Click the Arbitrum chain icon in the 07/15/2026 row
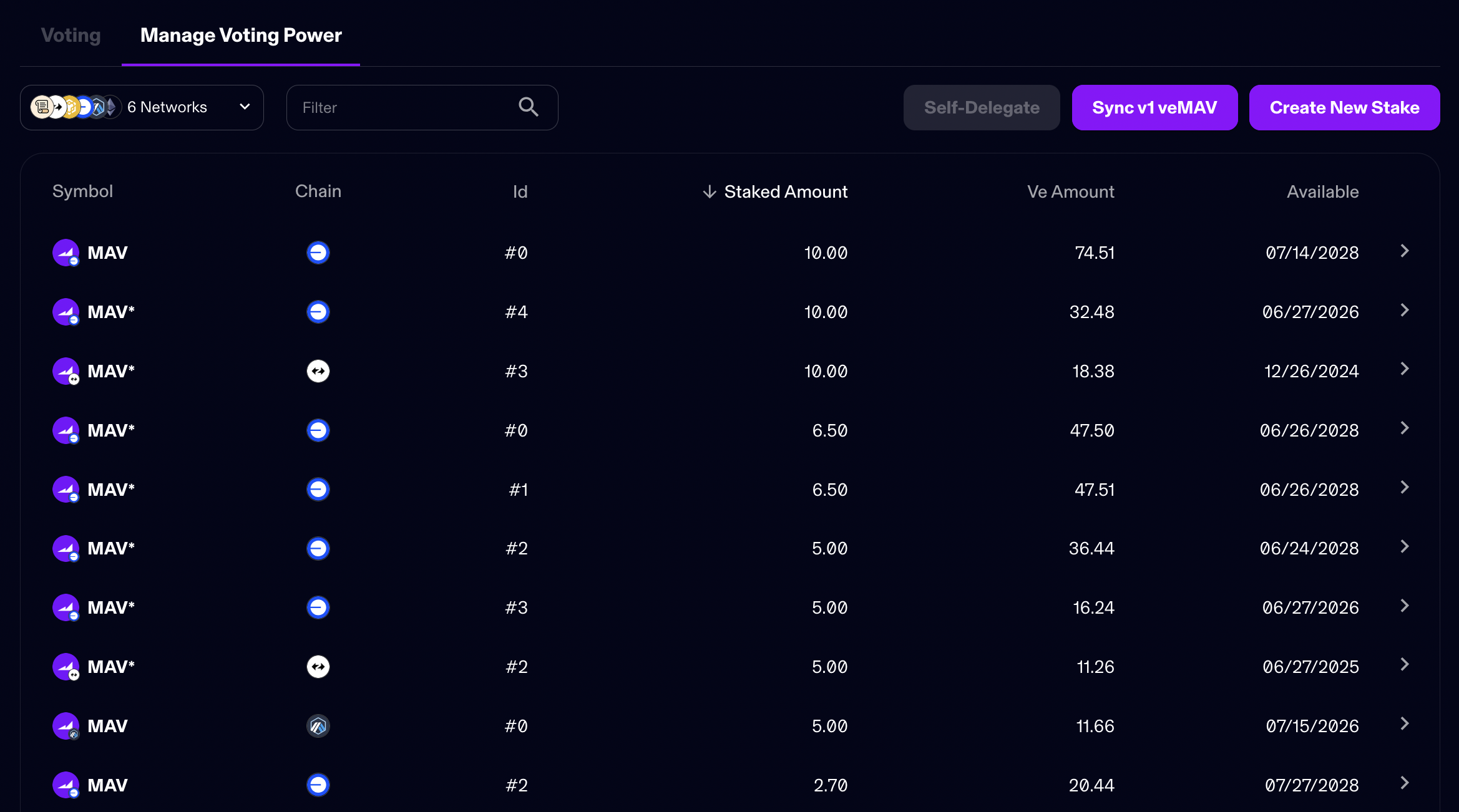 click(x=318, y=726)
